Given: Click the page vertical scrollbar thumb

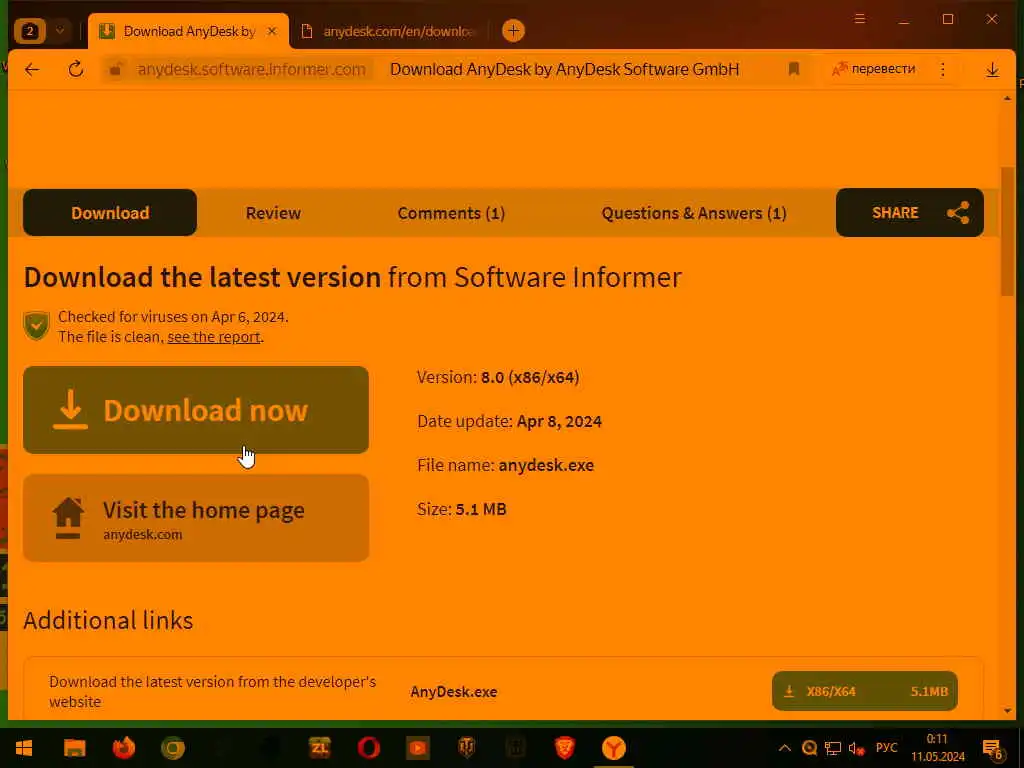Looking at the screenshot, I should [x=1007, y=232].
